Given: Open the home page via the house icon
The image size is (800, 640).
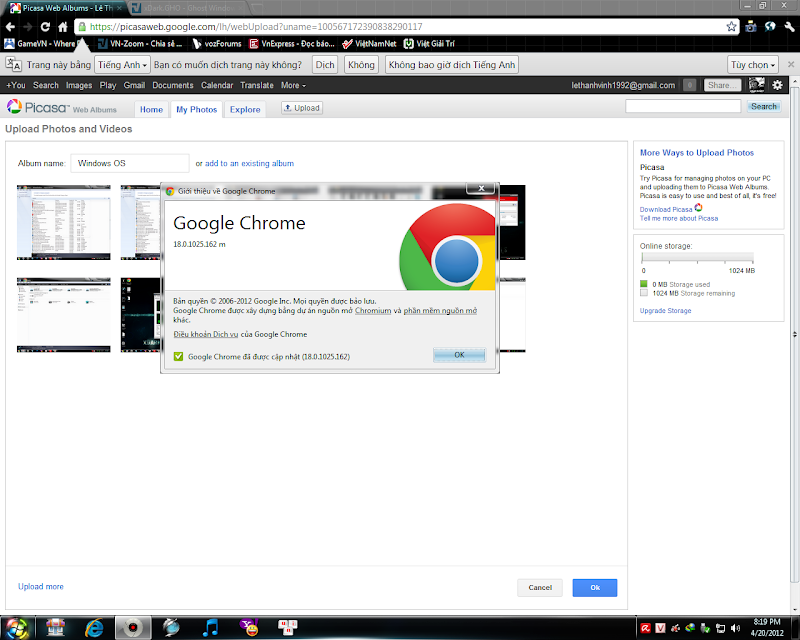Looking at the screenshot, I should pos(62,27).
